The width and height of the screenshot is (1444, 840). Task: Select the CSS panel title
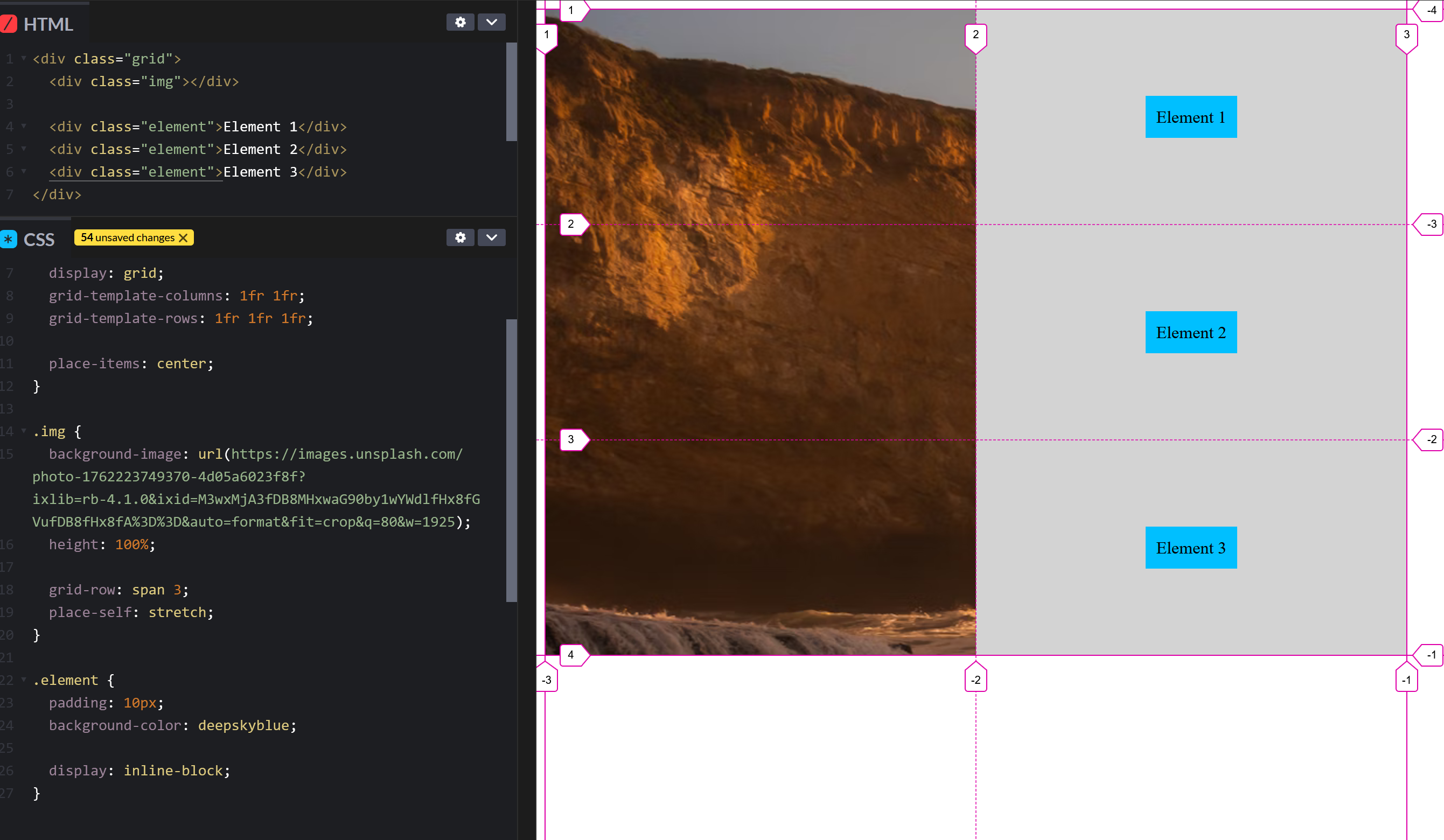click(x=39, y=240)
